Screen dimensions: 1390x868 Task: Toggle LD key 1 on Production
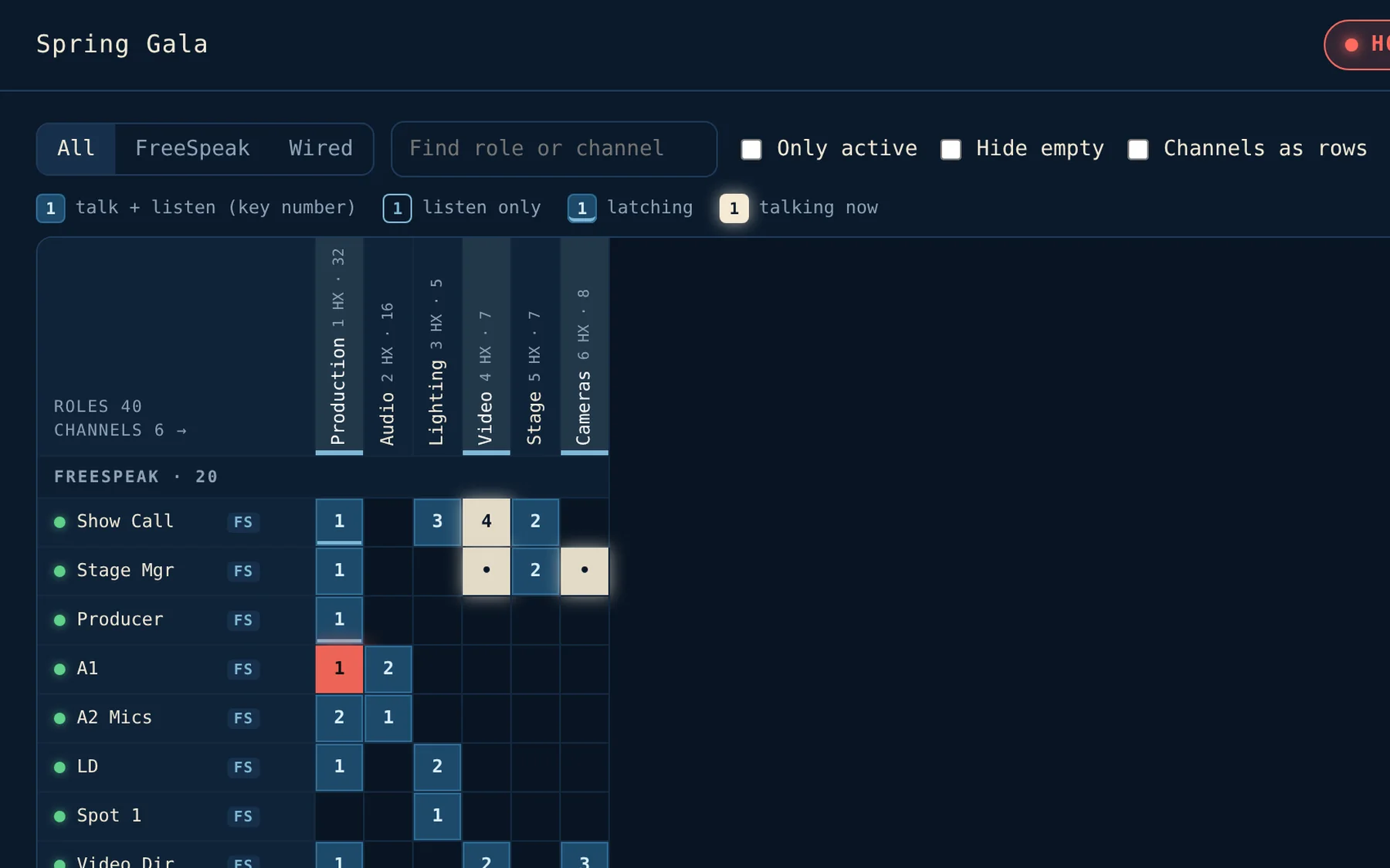(339, 767)
